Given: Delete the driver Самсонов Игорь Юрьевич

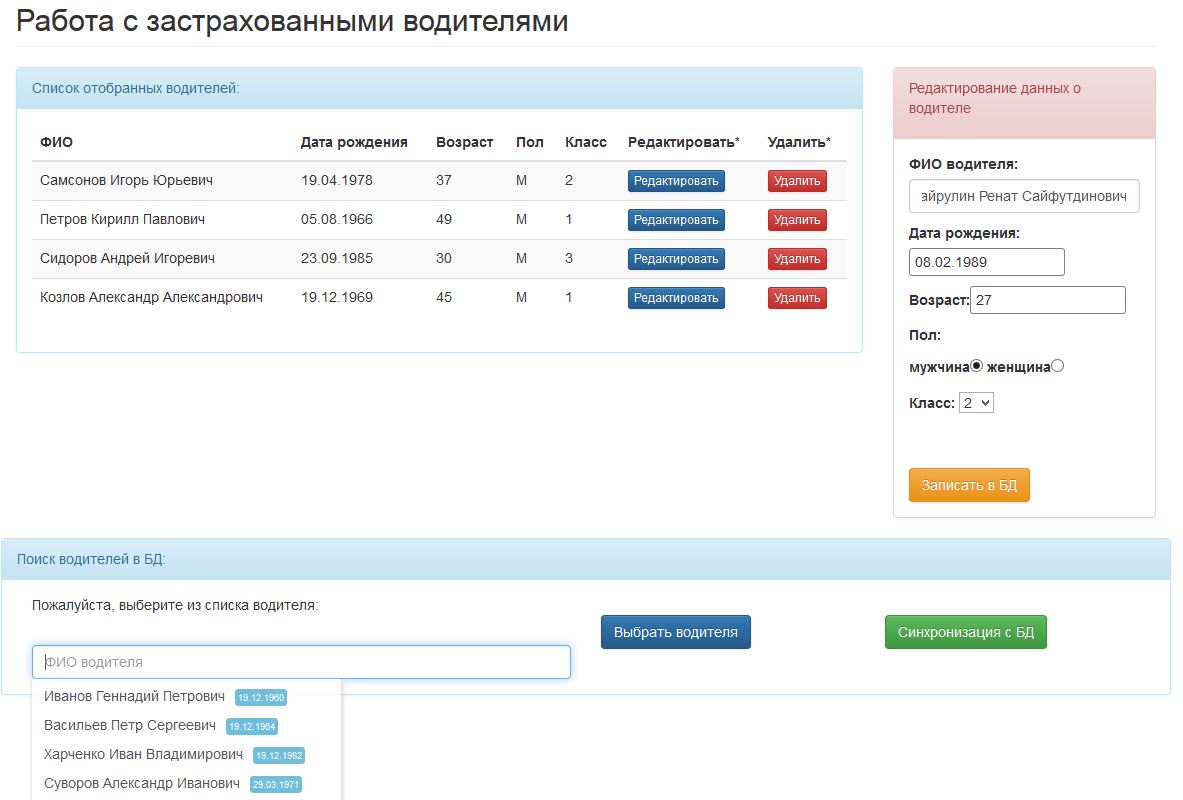Looking at the screenshot, I should coord(797,181).
